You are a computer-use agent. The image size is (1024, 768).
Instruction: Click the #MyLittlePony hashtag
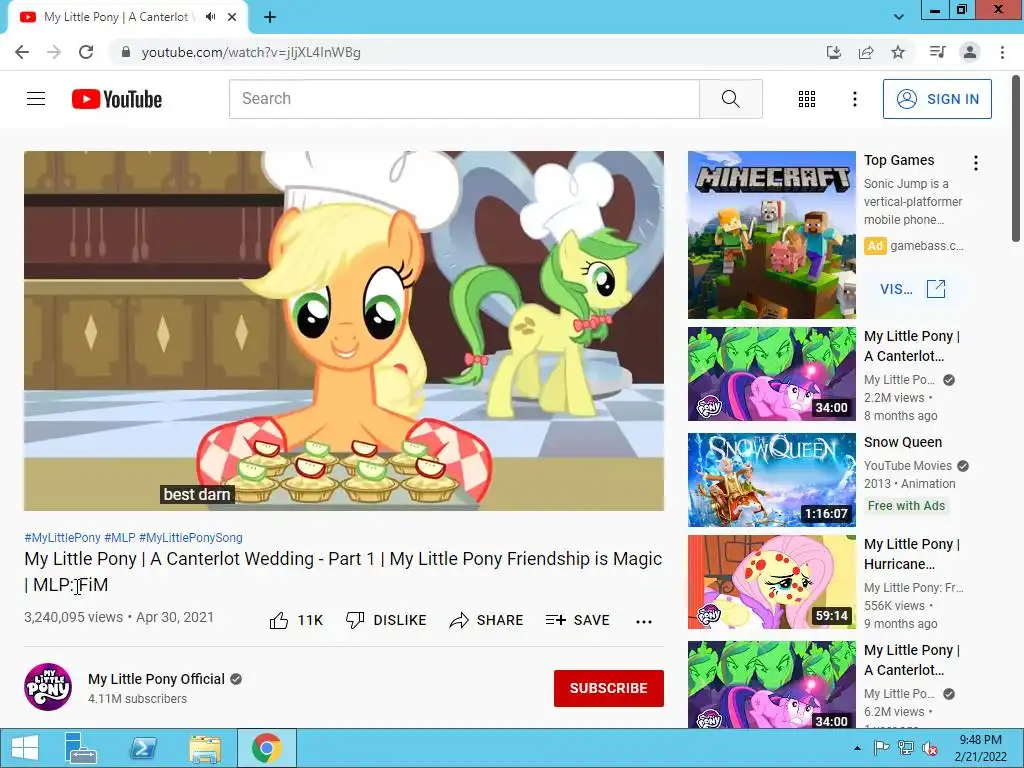pyautogui.click(x=63, y=537)
